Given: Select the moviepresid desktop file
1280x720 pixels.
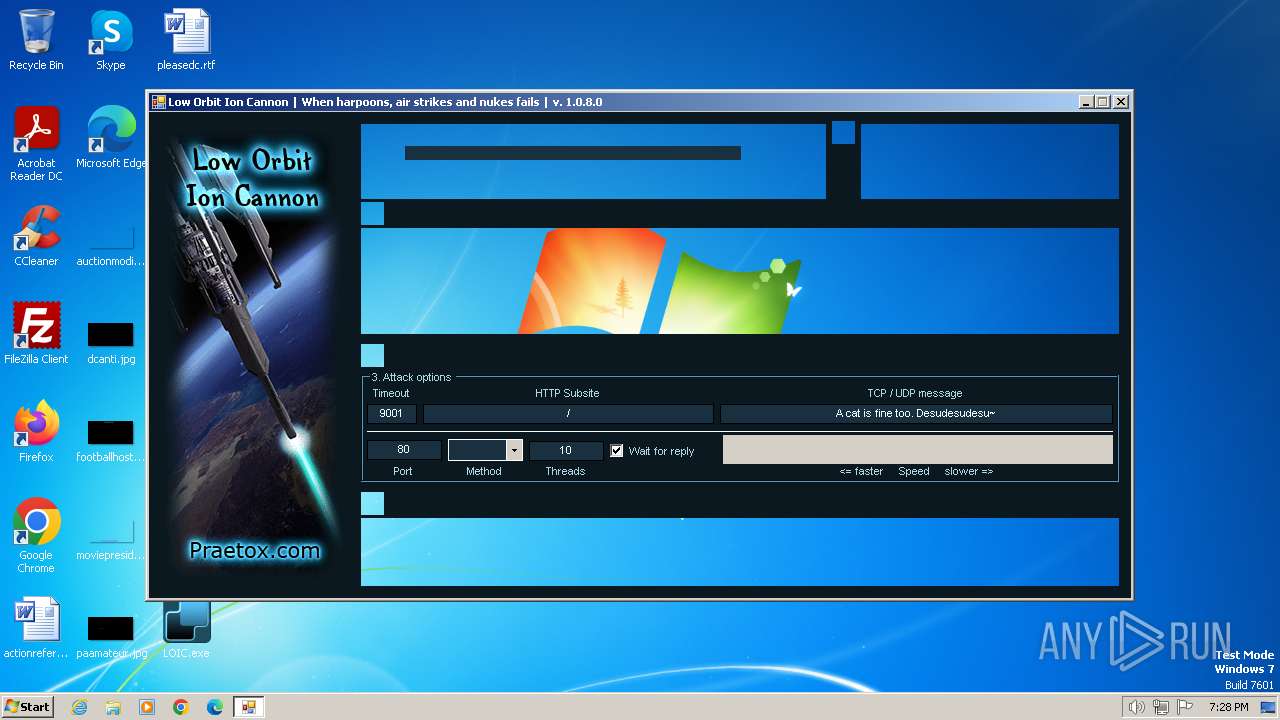Looking at the screenshot, I should pyautogui.click(x=110, y=538).
